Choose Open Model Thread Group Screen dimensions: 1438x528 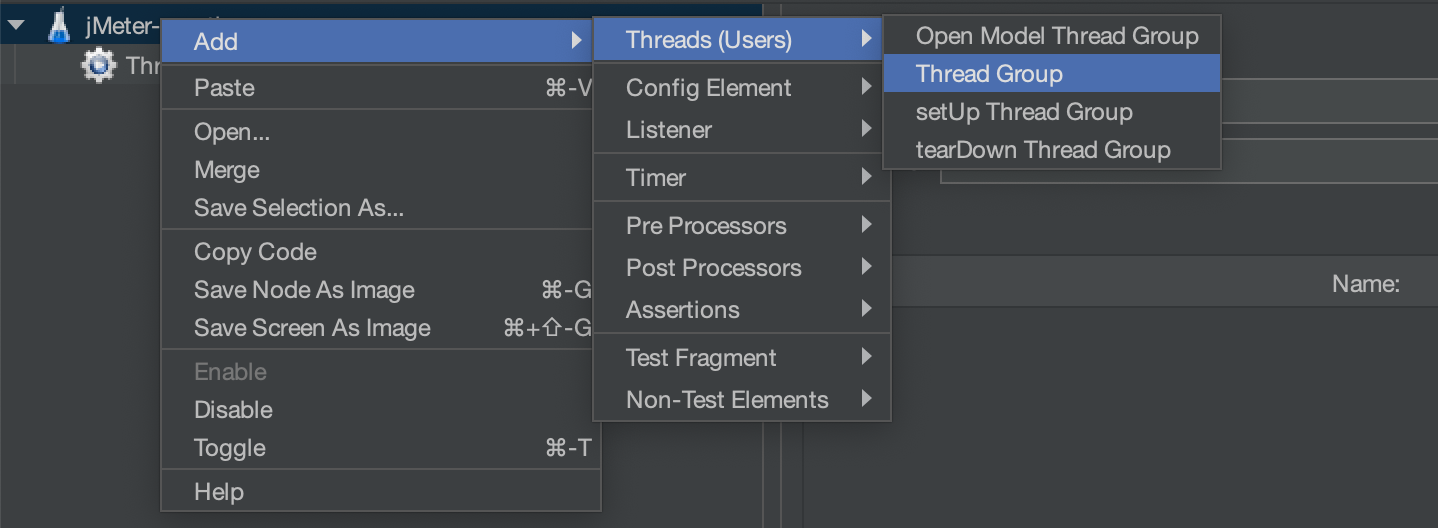point(1056,36)
